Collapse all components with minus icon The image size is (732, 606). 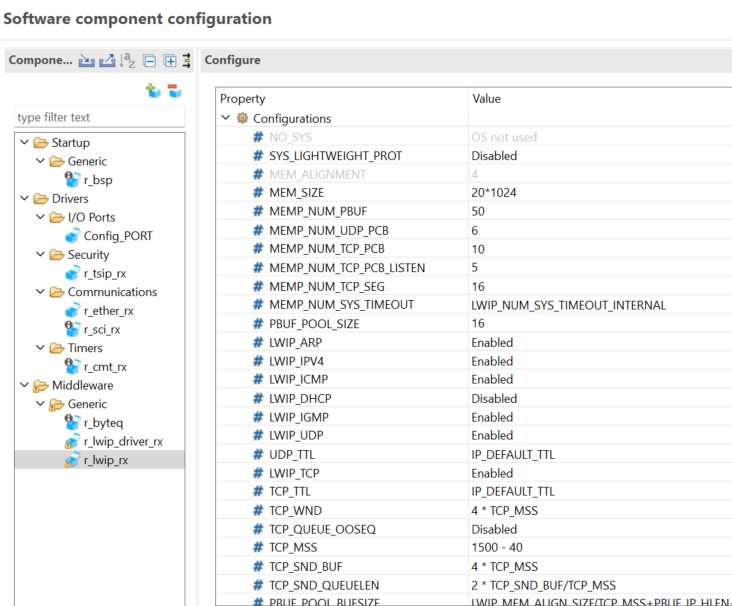(149, 61)
